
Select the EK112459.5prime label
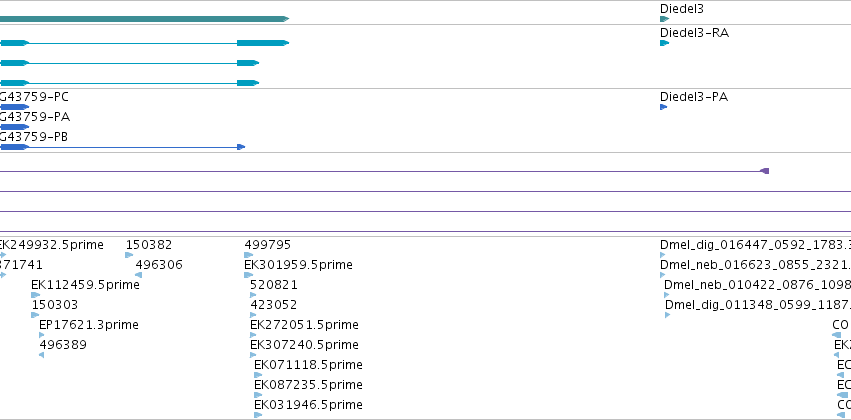[x=85, y=285]
